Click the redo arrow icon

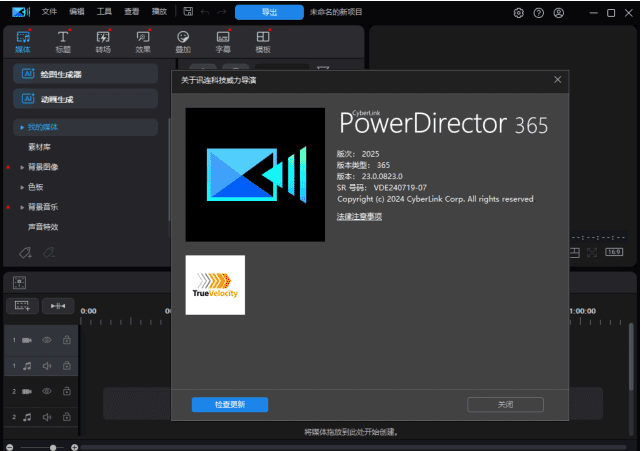(x=222, y=12)
